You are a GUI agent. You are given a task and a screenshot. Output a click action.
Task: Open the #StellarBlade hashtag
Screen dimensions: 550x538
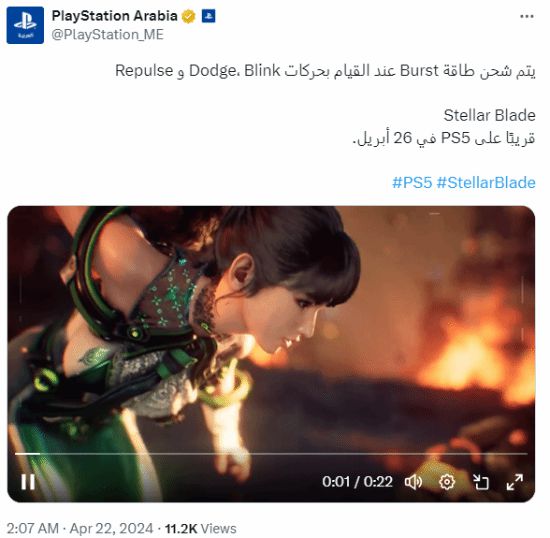(486, 183)
